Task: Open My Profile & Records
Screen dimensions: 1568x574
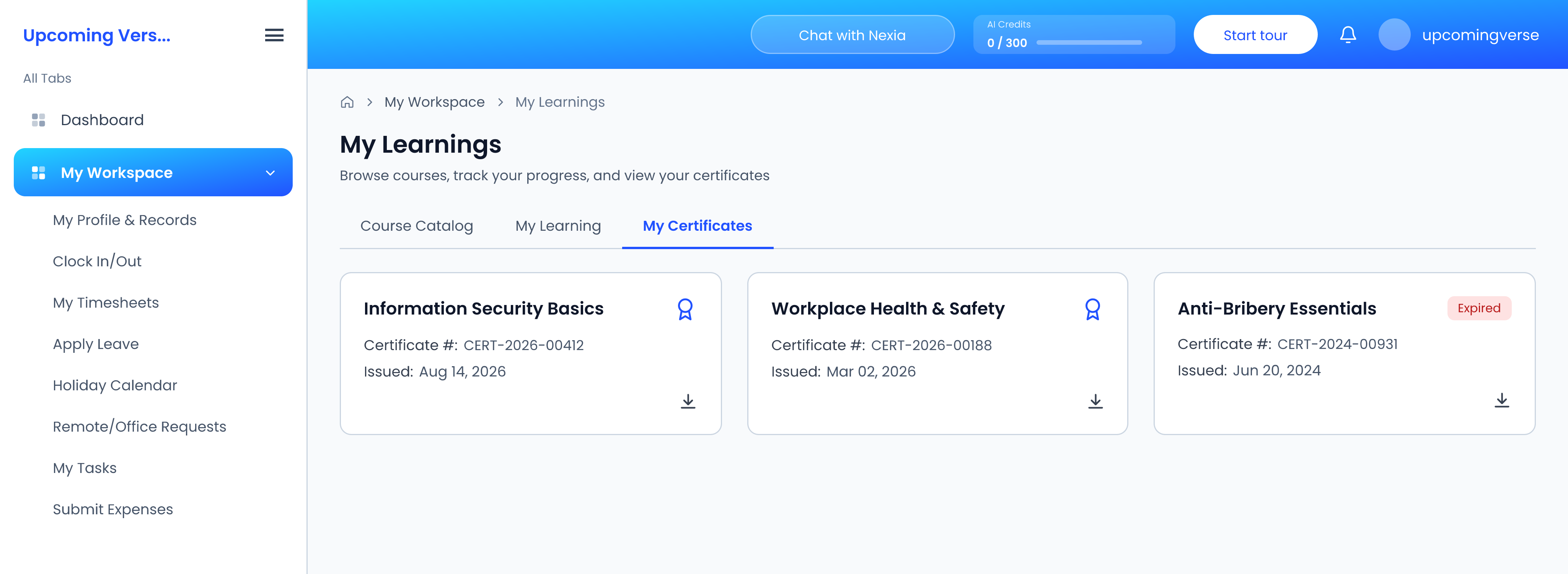Action: pyautogui.click(x=124, y=220)
